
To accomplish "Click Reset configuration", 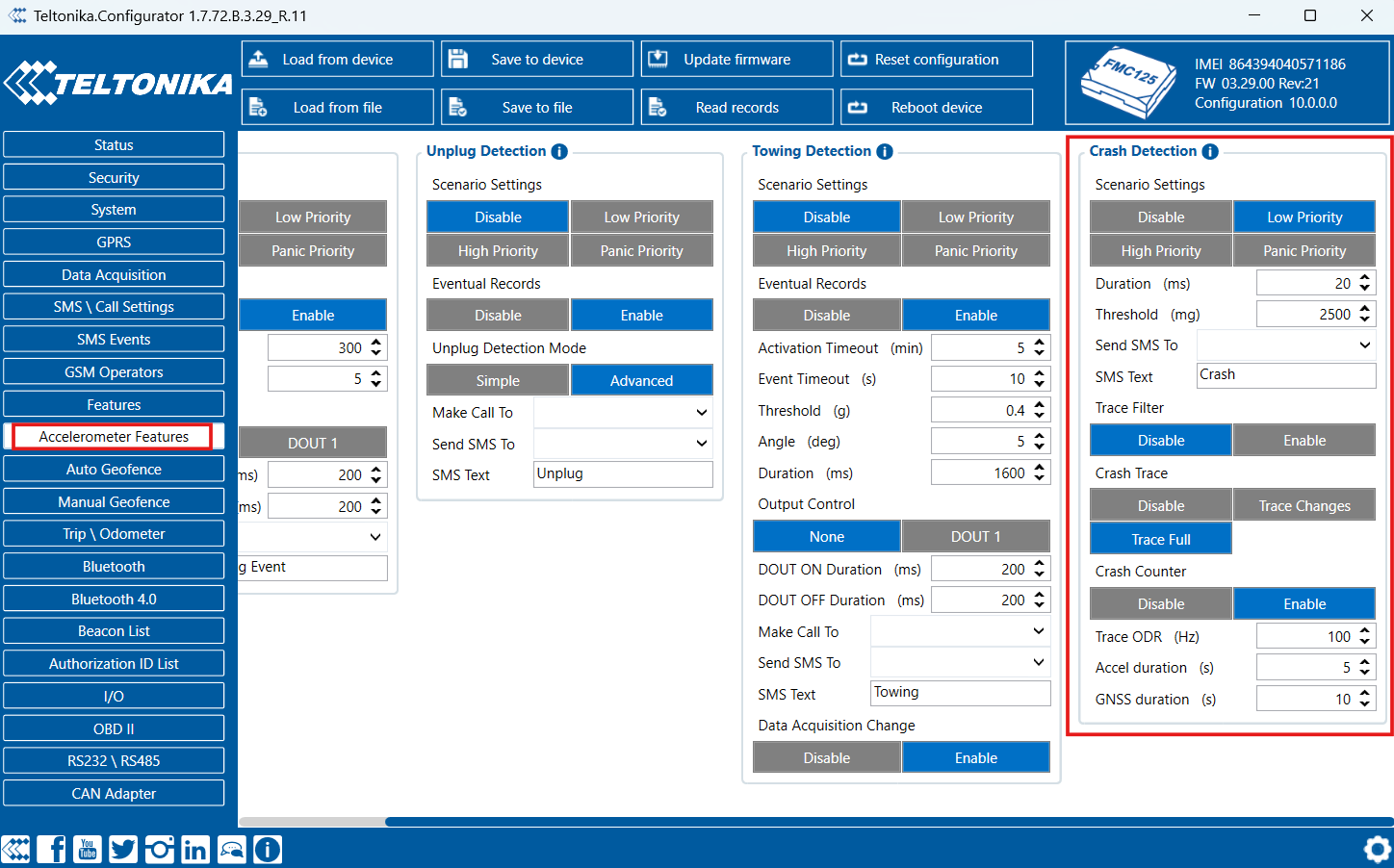I will tap(937, 59).
